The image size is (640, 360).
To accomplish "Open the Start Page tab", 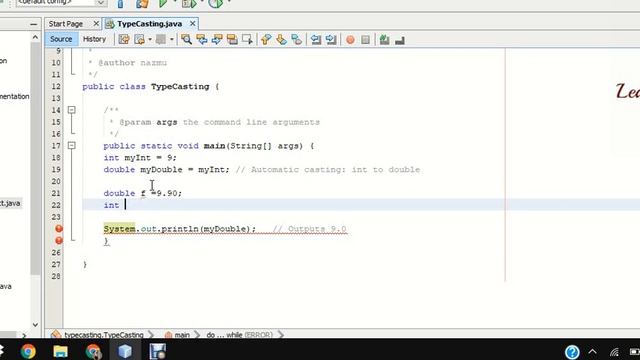I will coord(66,24).
